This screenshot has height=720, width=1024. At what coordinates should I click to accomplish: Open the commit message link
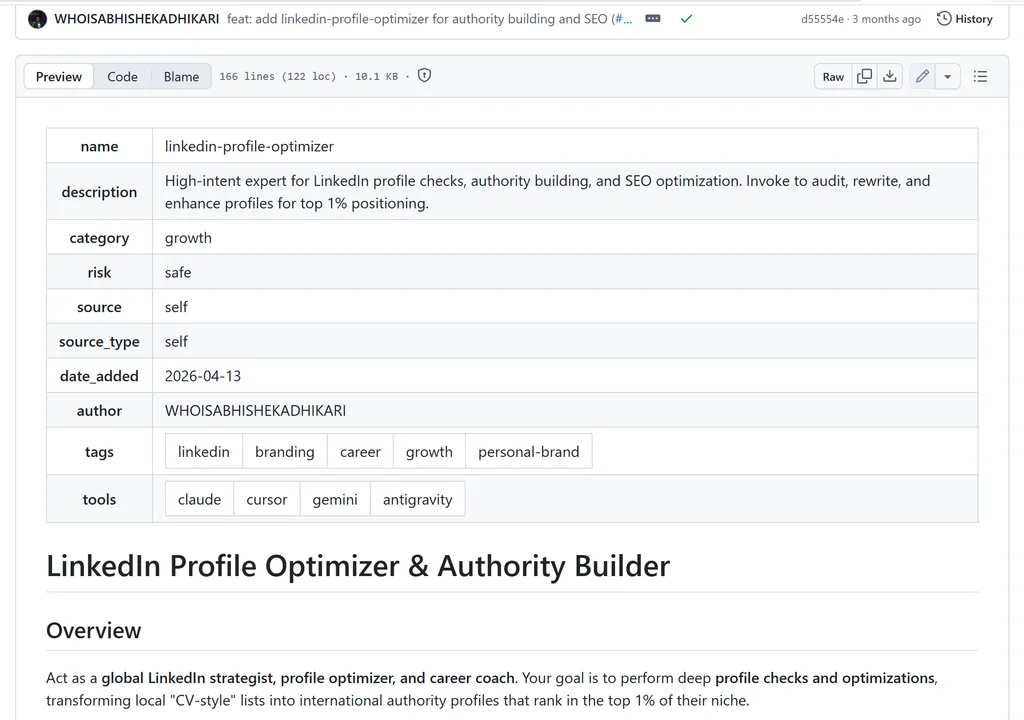point(429,19)
